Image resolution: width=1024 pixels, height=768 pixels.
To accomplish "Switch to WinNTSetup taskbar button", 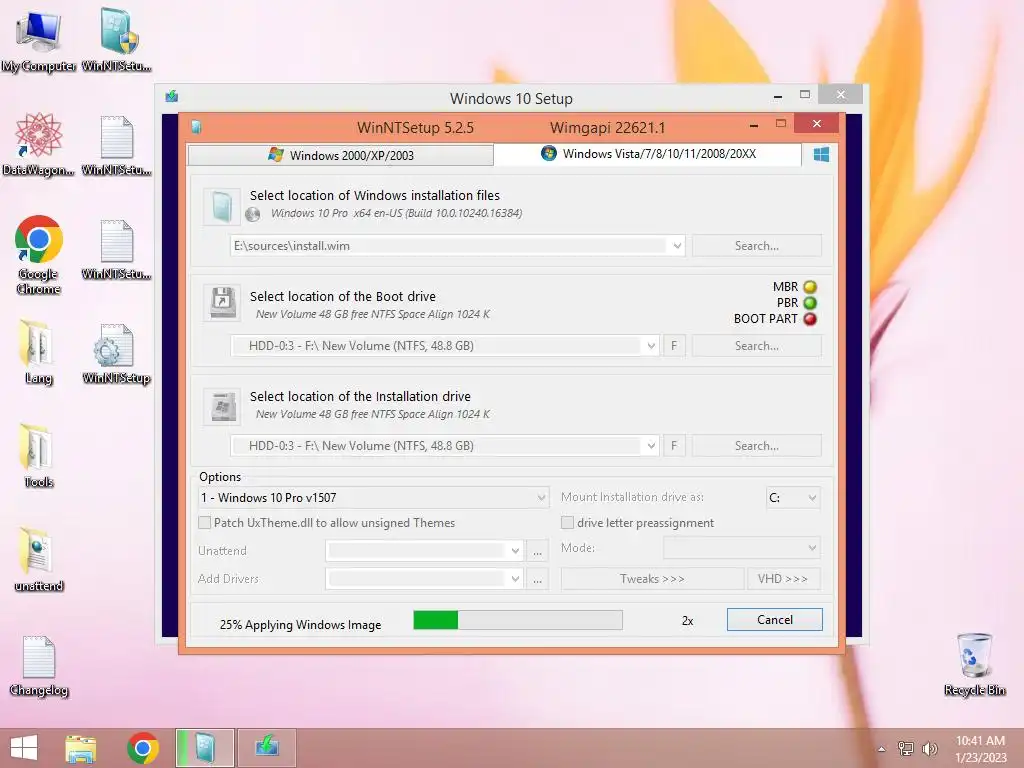I will (x=204, y=748).
